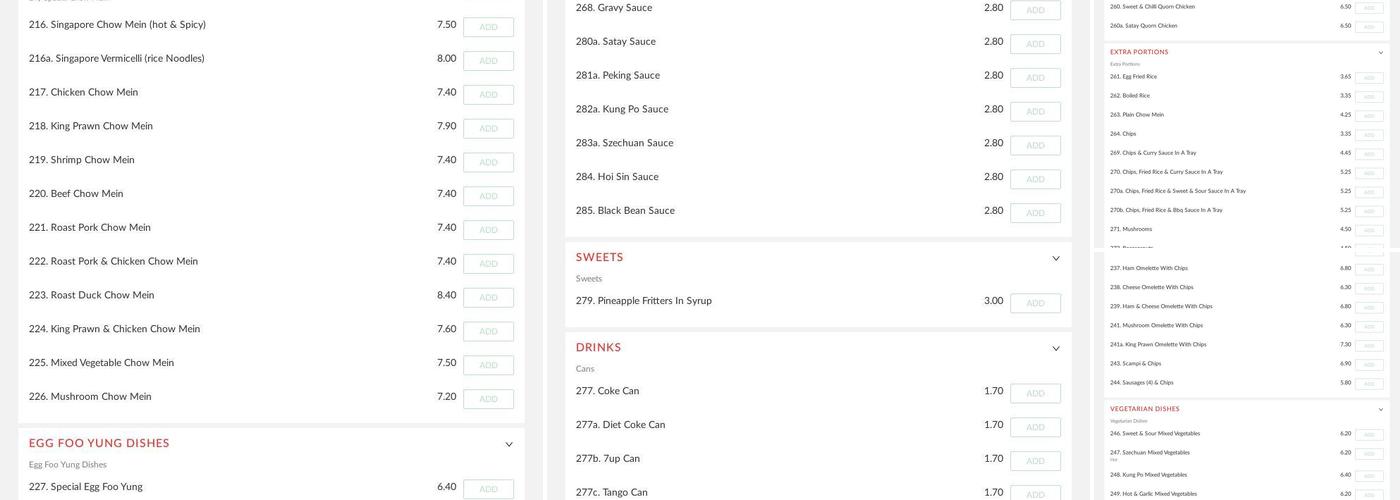This screenshot has height=500, width=1400.
Task: Collapse the Vegetarian Dishes section
Action: click(1381, 410)
